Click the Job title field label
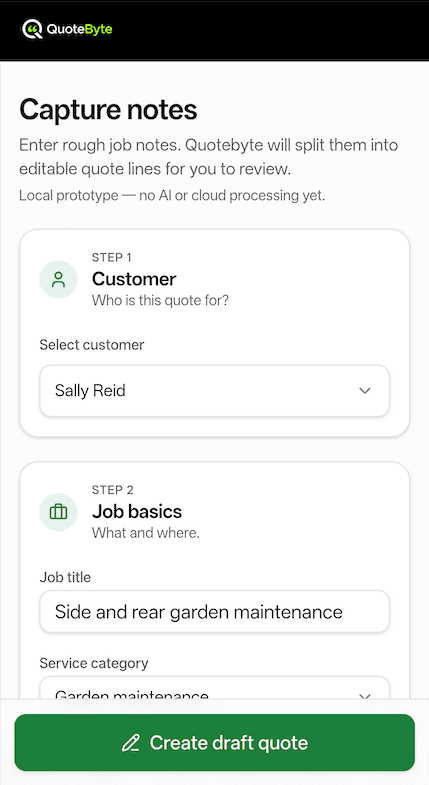The image size is (429, 785). tap(65, 577)
